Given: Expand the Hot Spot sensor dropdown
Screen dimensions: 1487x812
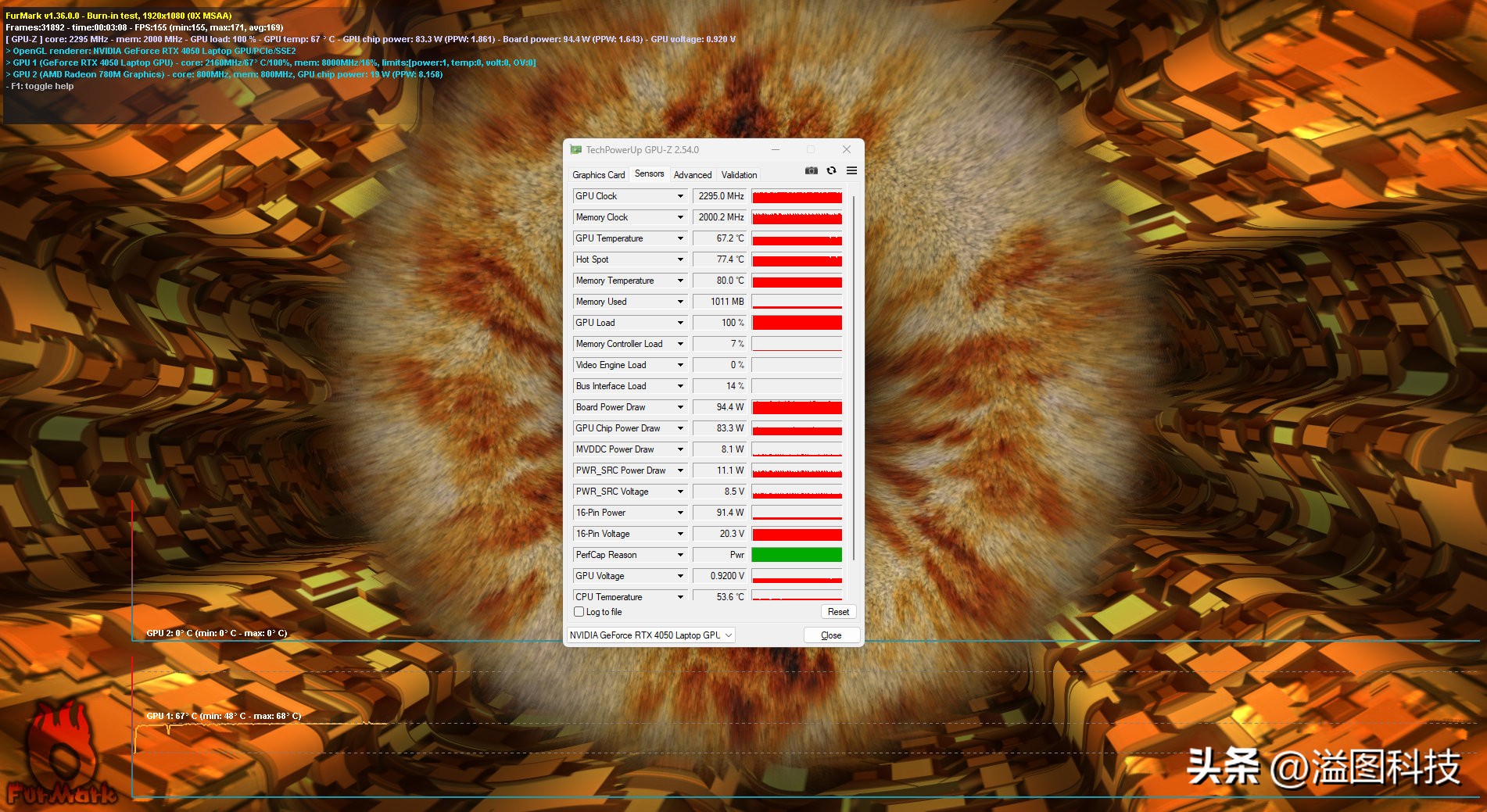Looking at the screenshot, I should coord(680,259).
